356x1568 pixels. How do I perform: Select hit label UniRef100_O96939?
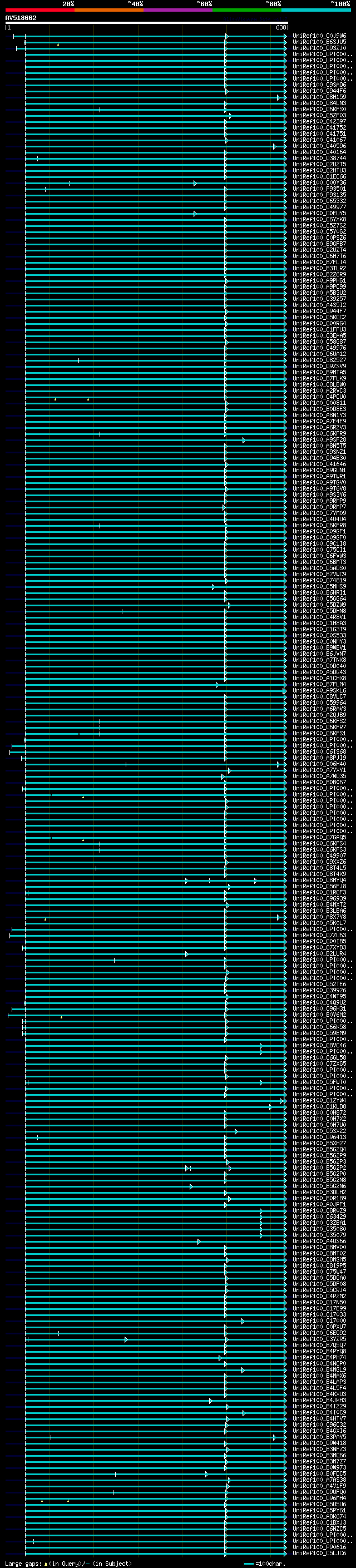319,898
